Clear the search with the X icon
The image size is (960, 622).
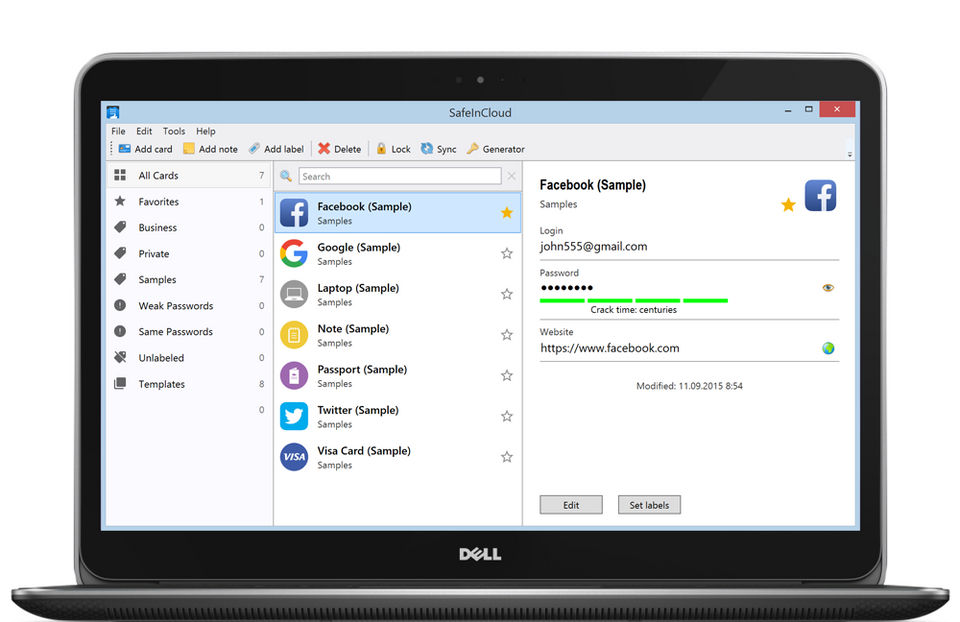point(511,176)
